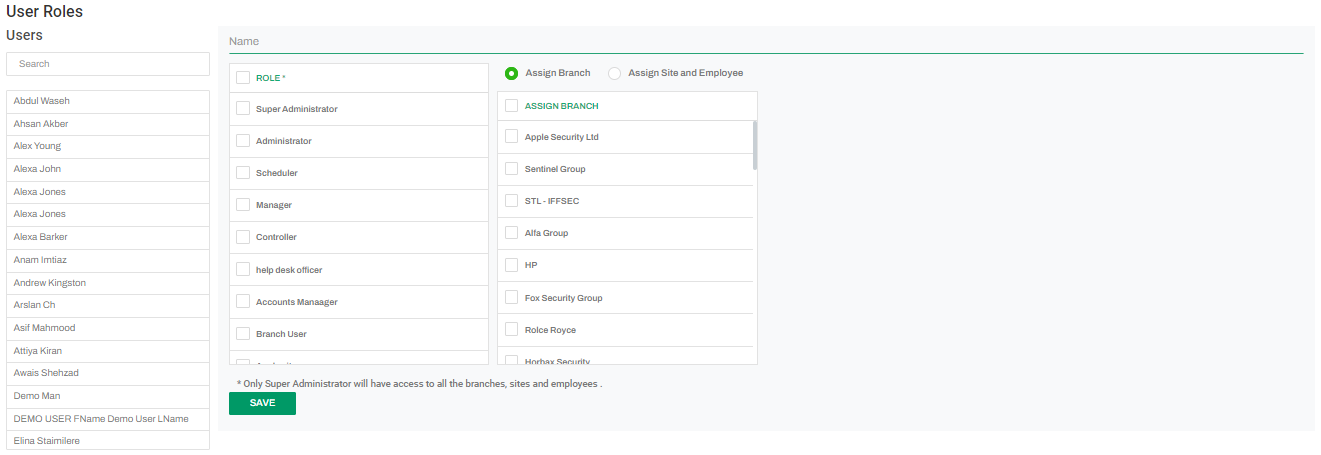1321x455 pixels.
Task: Click the Users search field
Action: [108, 64]
